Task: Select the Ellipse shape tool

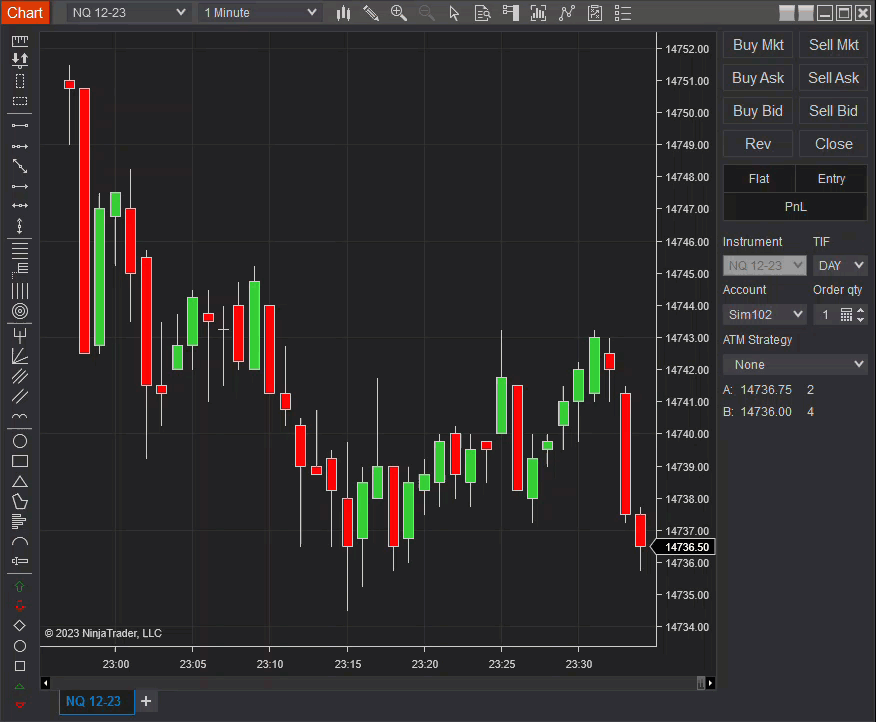Action: (x=20, y=441)
